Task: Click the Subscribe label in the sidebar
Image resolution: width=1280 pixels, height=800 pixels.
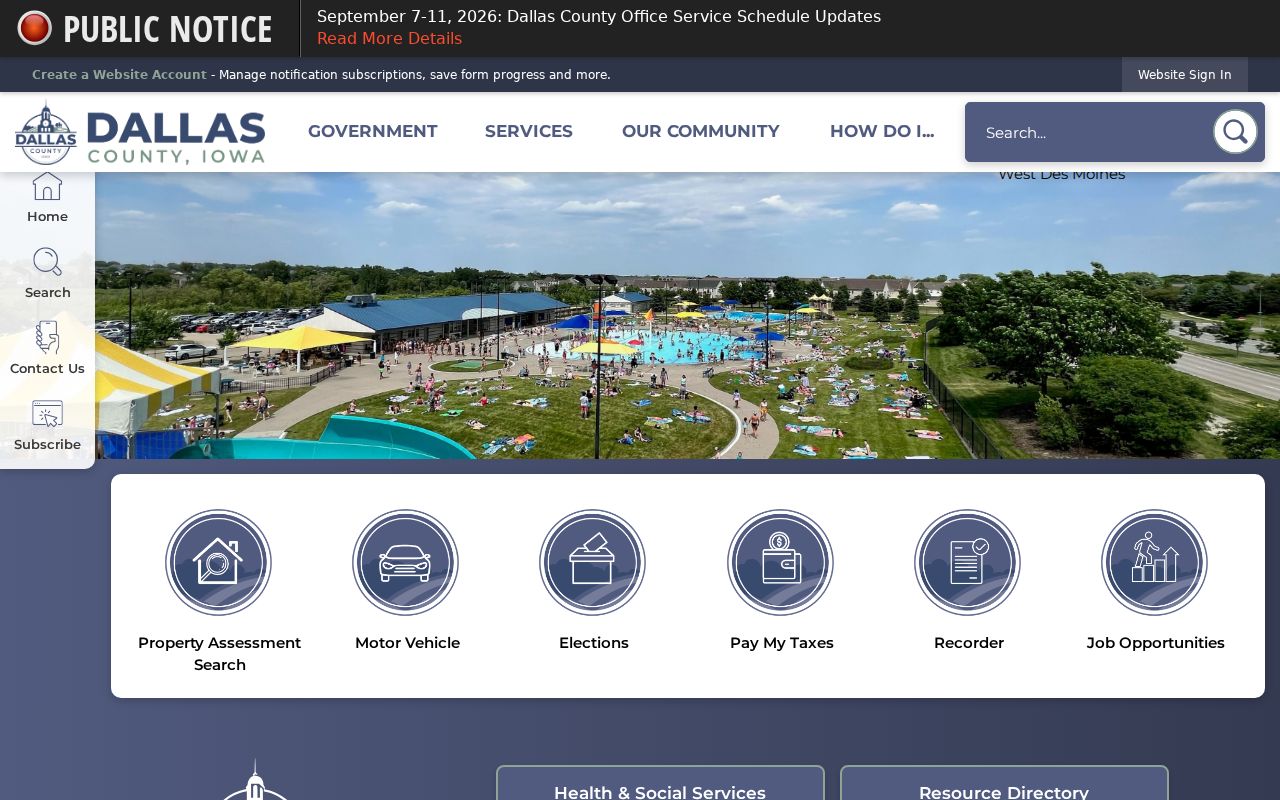Action: [x=47, y=444]
